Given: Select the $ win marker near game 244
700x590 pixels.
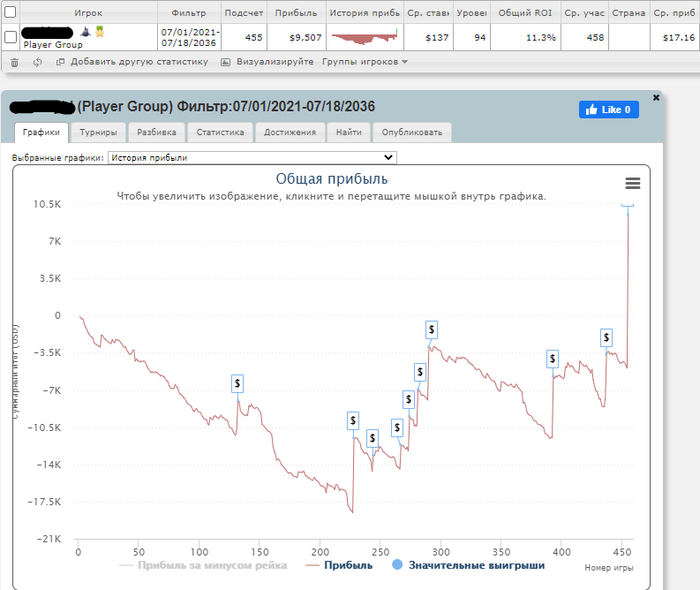Looking at the screenshot, I should (x=372, y=438).
